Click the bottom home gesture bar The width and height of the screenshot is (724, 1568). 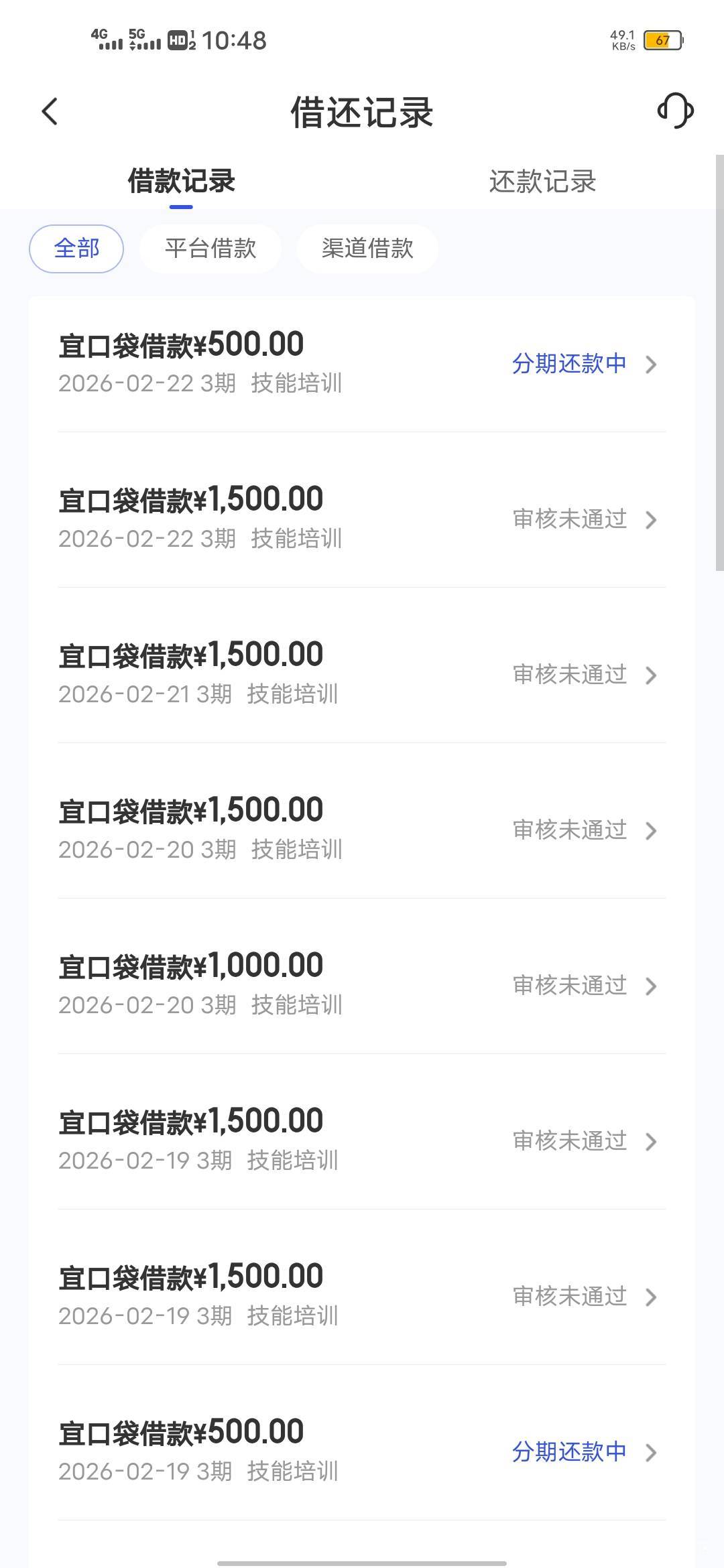(362, 1563)
